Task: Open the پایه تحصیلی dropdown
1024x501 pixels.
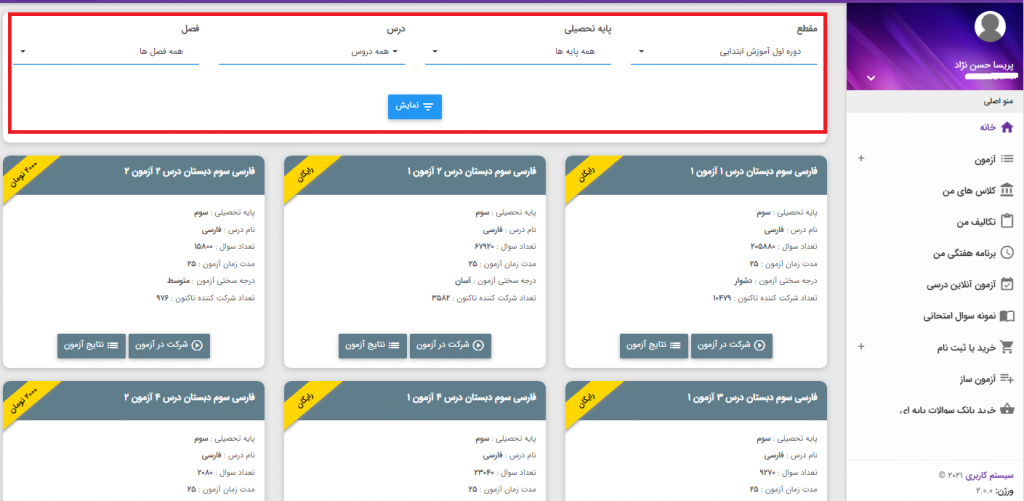Action: coord(518,51)
